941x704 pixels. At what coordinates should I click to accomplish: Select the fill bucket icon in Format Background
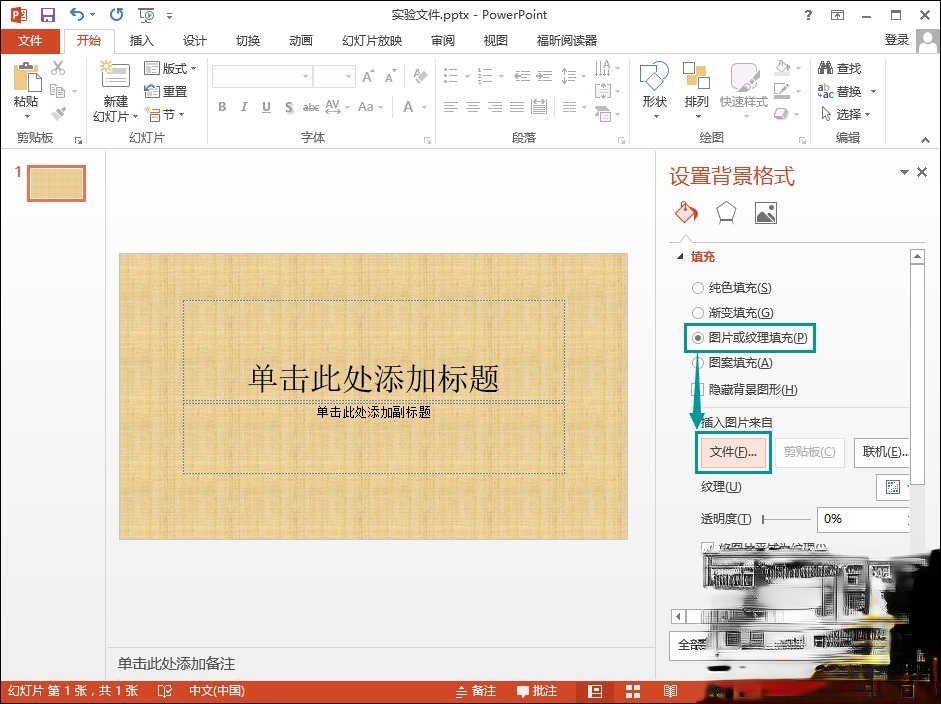pyautogui.click(x=685, y=212)
